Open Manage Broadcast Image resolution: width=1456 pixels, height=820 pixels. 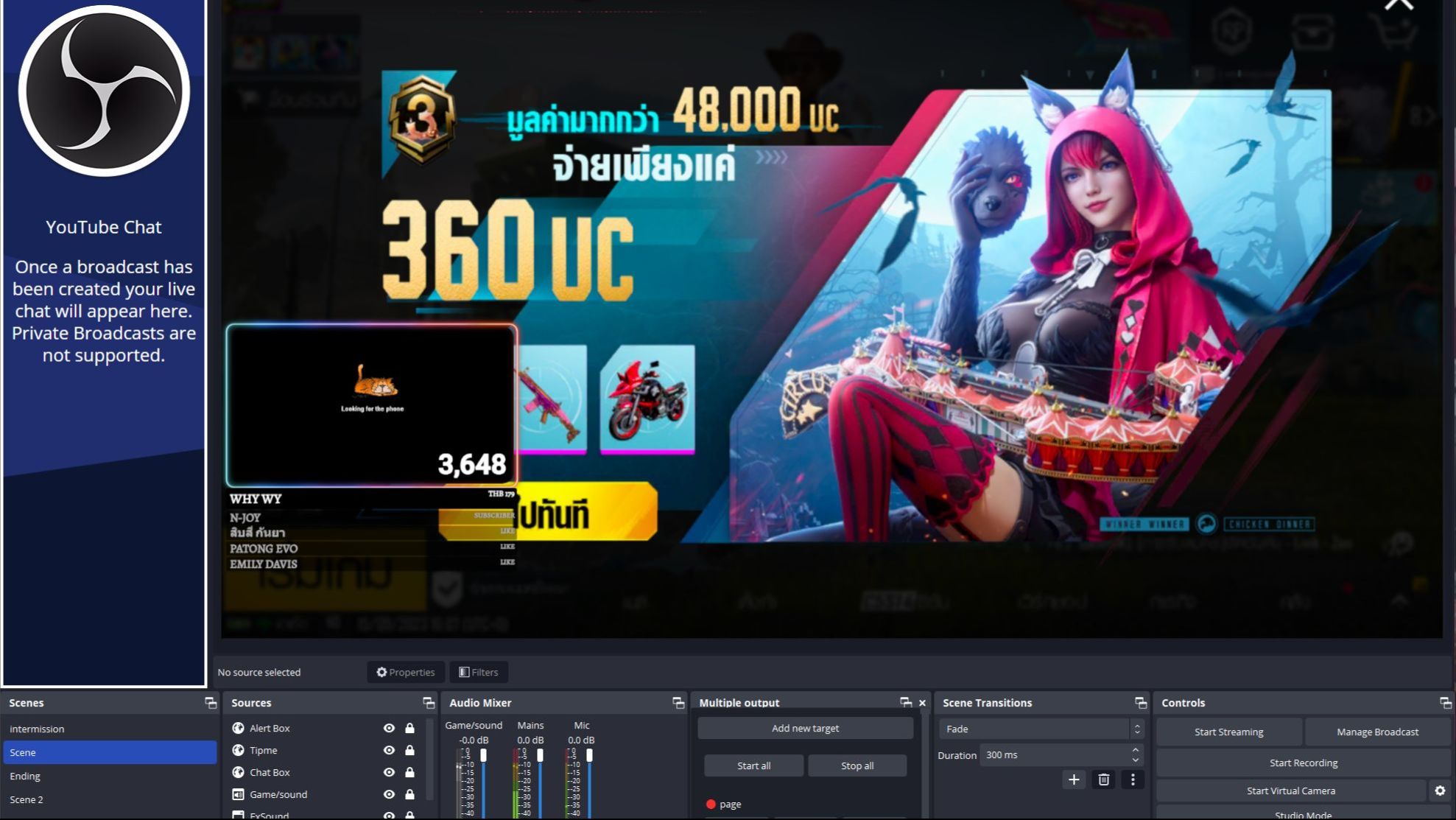(1377, 732)
